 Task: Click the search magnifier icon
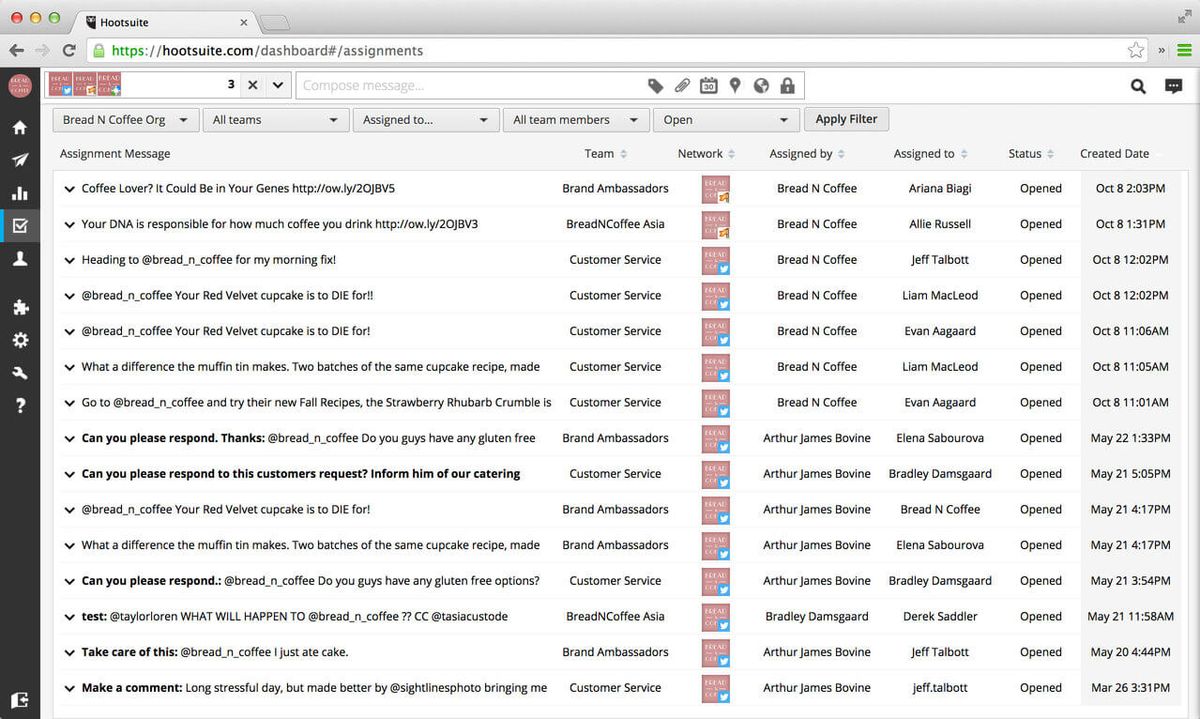click(1138, 86)
